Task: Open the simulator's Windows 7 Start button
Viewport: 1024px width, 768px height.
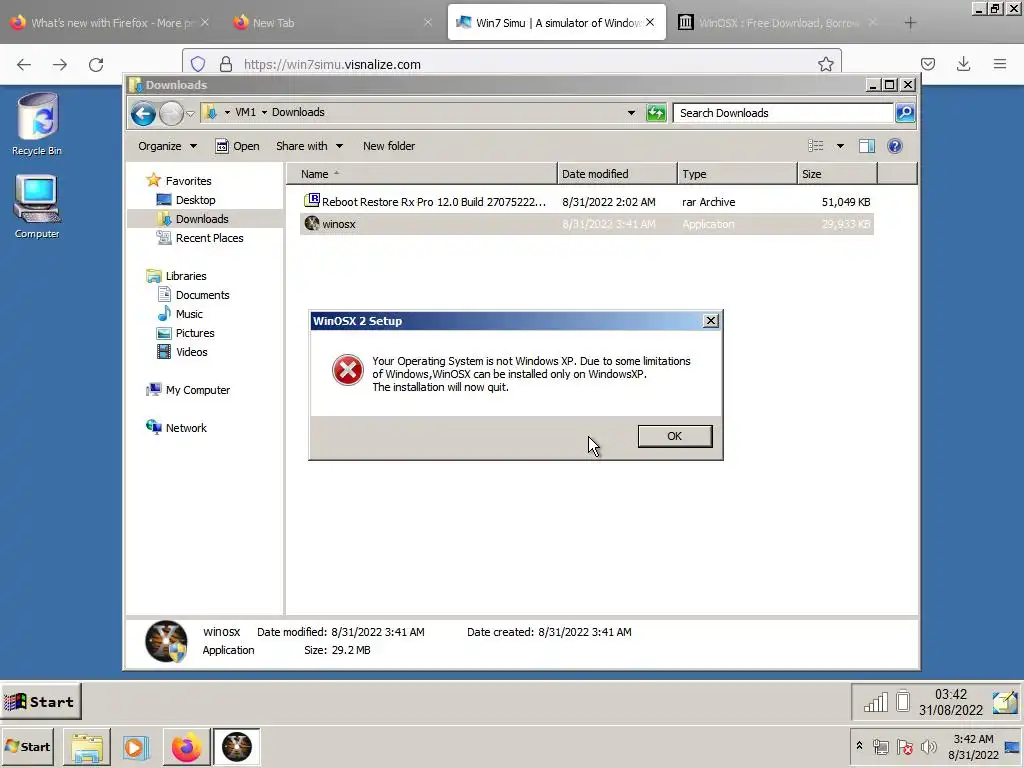Action: [27, 746]
